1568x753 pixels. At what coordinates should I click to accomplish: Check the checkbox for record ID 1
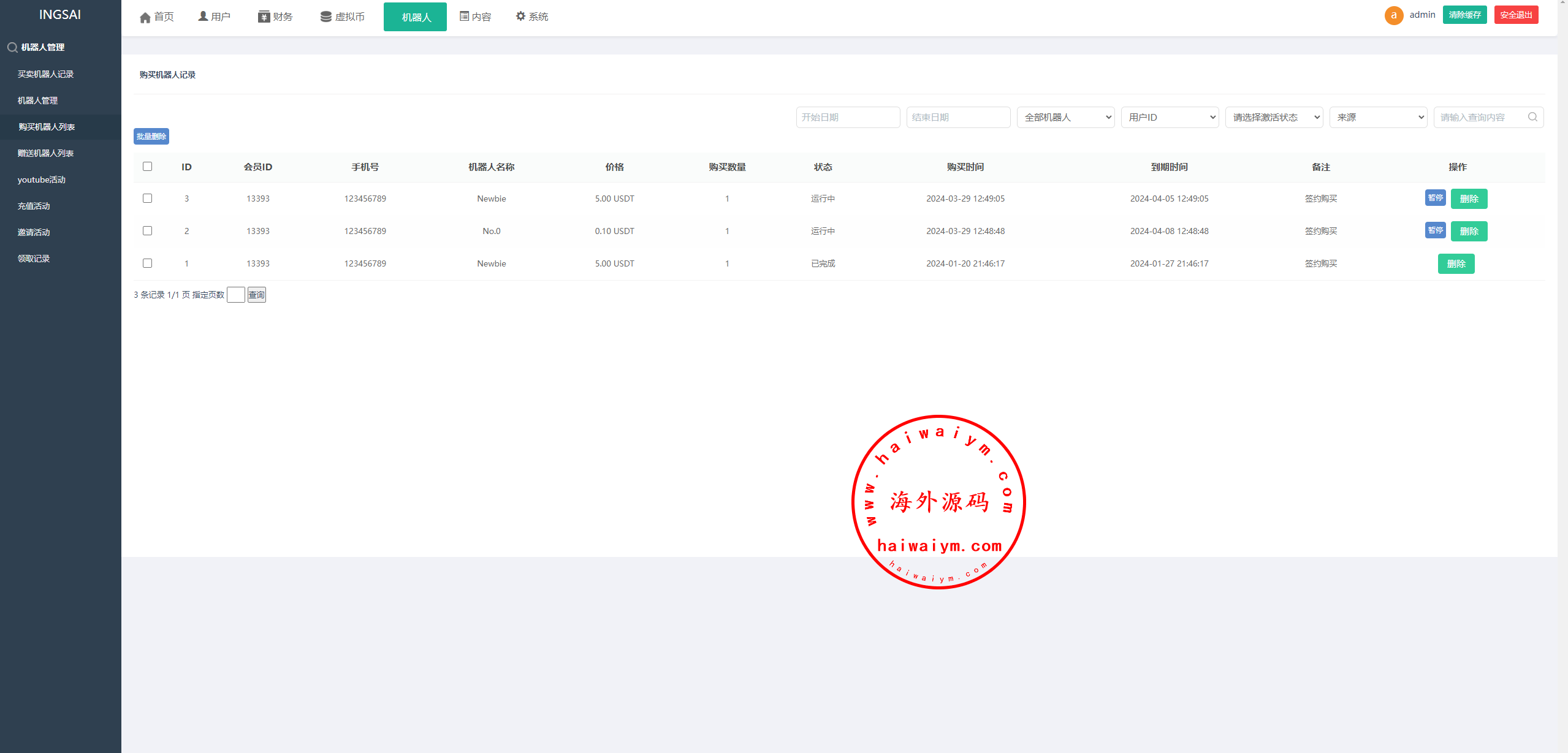(x=147, y=263)
